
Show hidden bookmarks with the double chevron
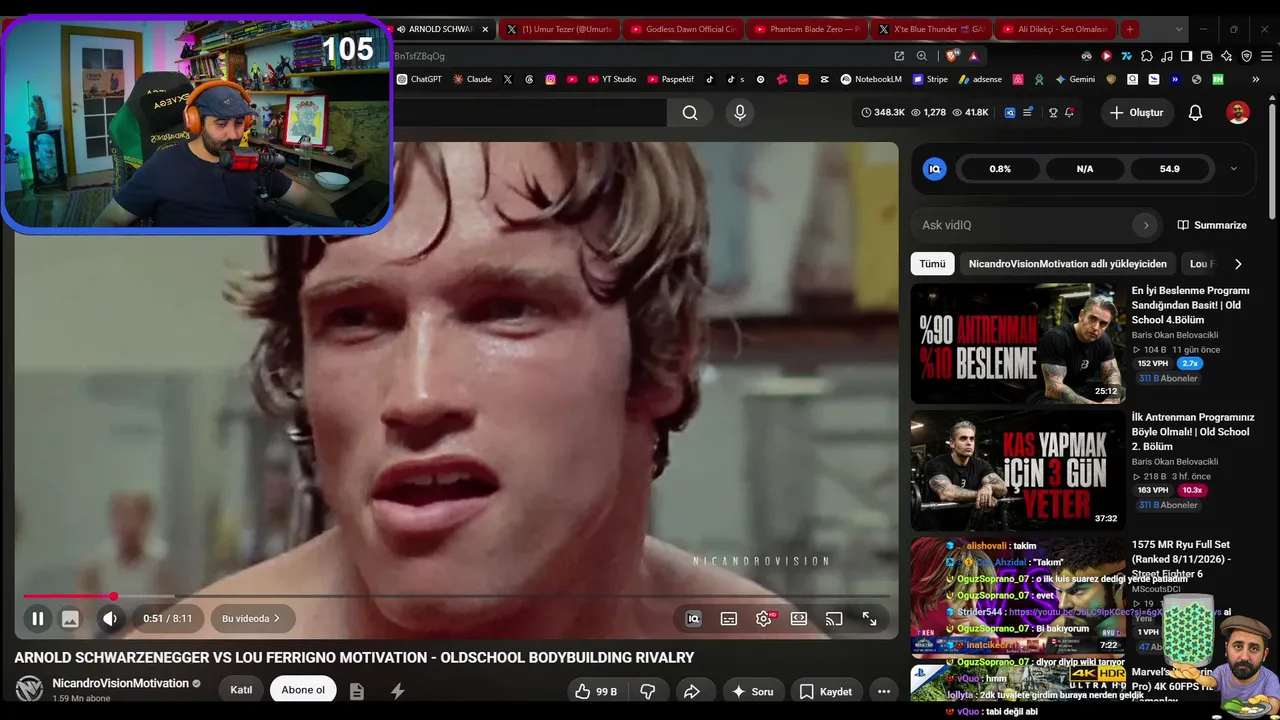1256,79
